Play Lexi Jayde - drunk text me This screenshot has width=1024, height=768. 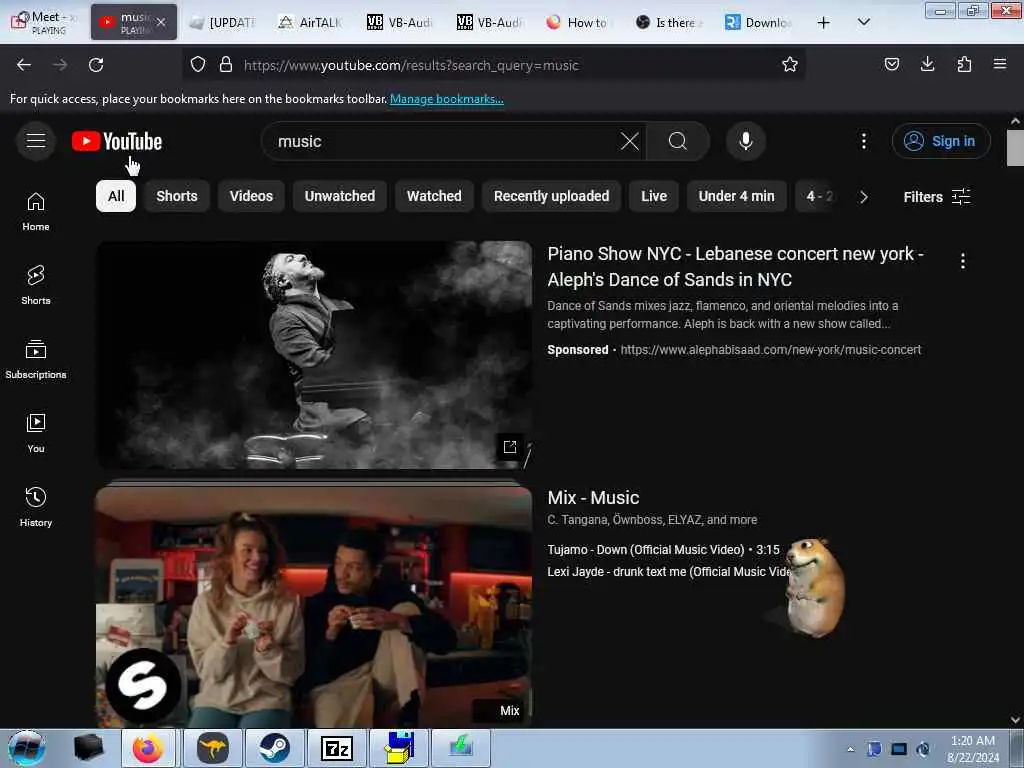click(669, 571)
